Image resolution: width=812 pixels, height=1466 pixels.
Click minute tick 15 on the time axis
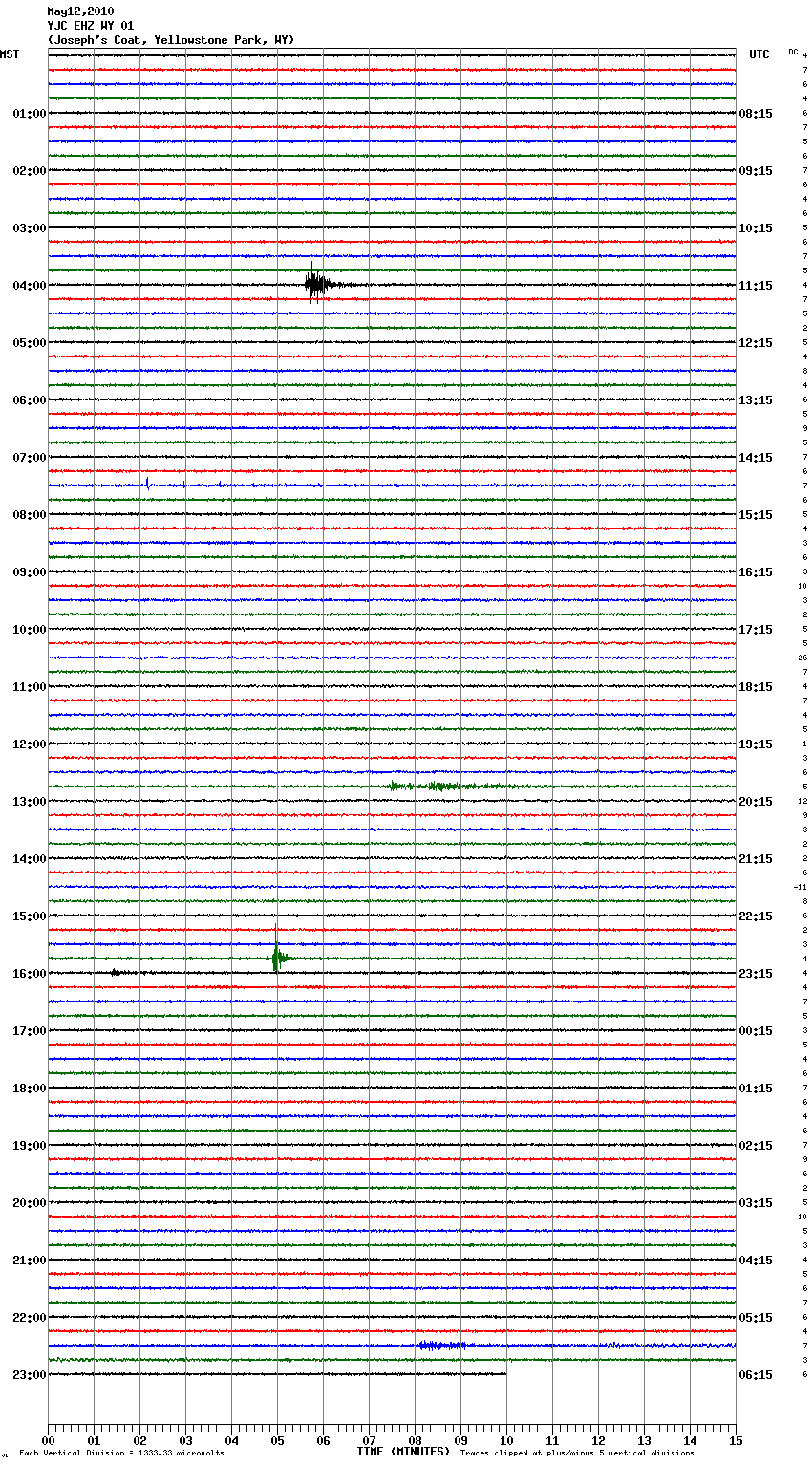coord(736,1440)
